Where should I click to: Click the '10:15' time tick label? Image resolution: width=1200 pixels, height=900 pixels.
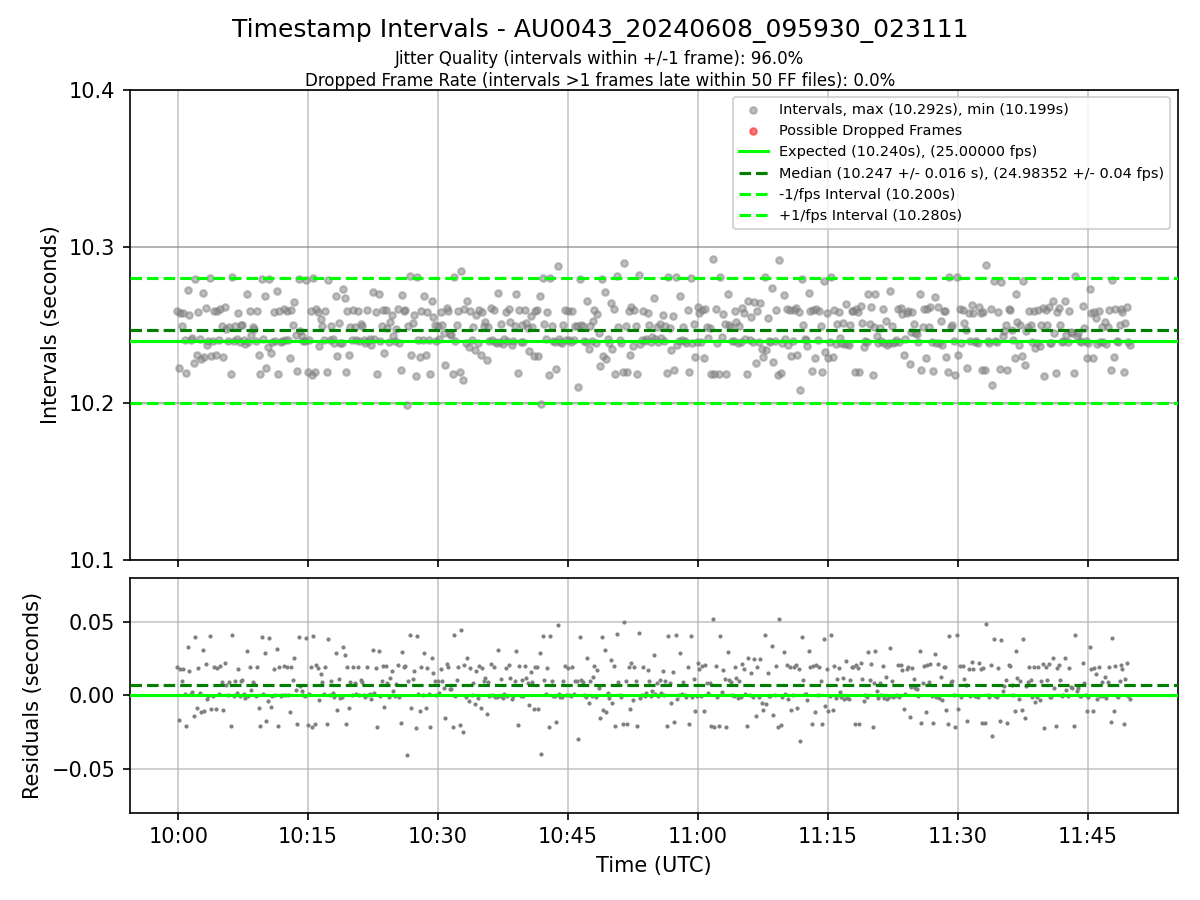[x=308, y=835]
